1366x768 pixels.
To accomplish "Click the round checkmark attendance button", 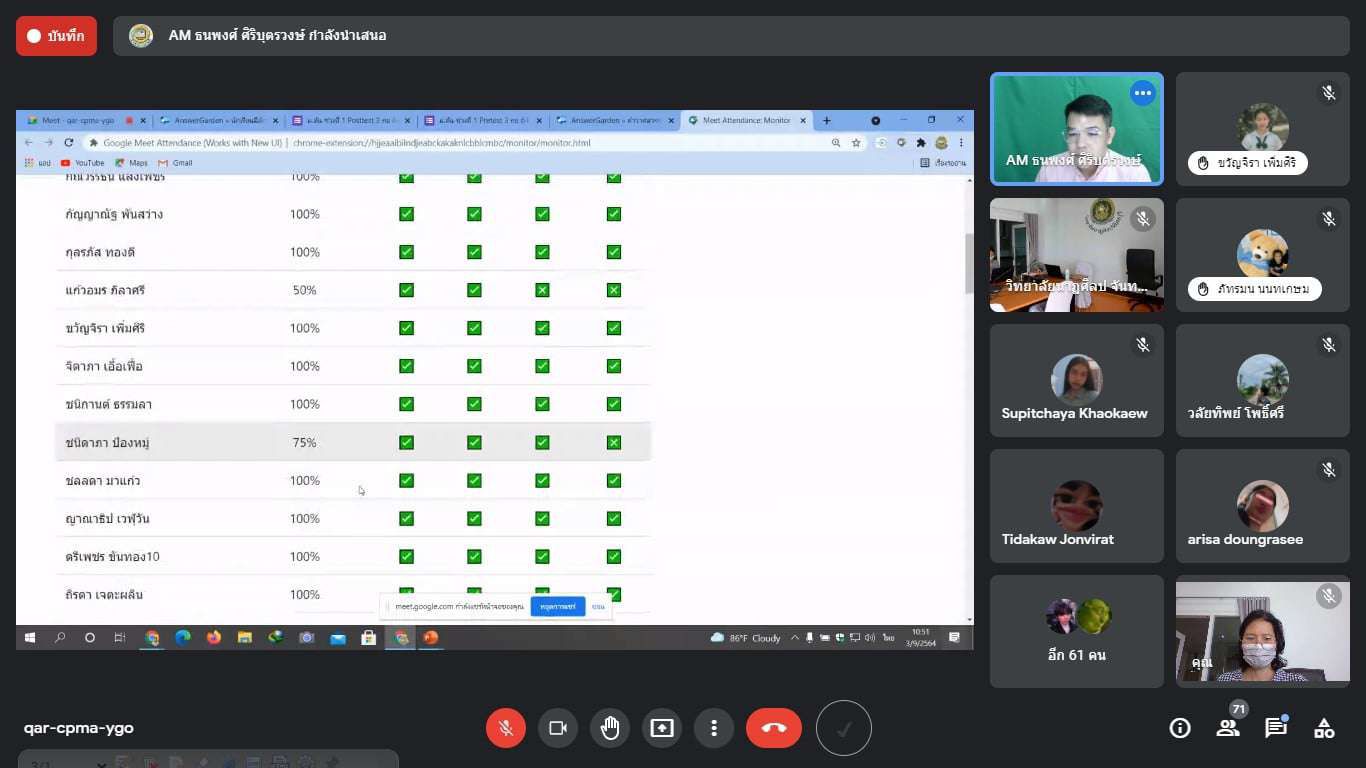I will point(843,728).
